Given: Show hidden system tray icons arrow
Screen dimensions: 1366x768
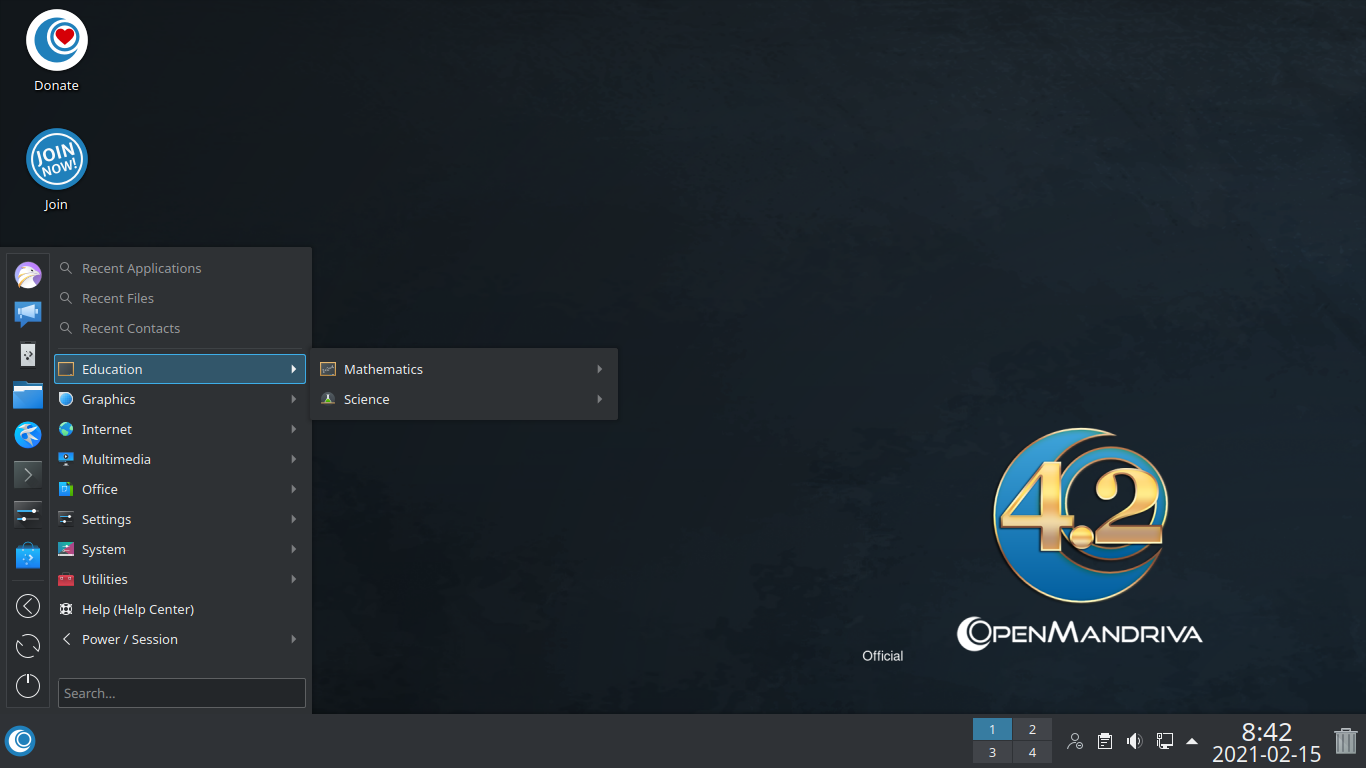Looking at the screenshot, I should [x=1192, y=741].
